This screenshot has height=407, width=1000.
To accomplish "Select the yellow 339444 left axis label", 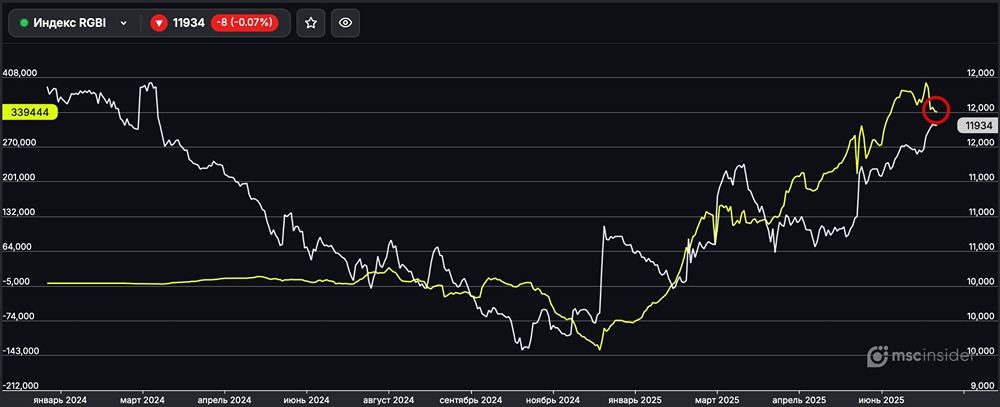I will point(30,113).
